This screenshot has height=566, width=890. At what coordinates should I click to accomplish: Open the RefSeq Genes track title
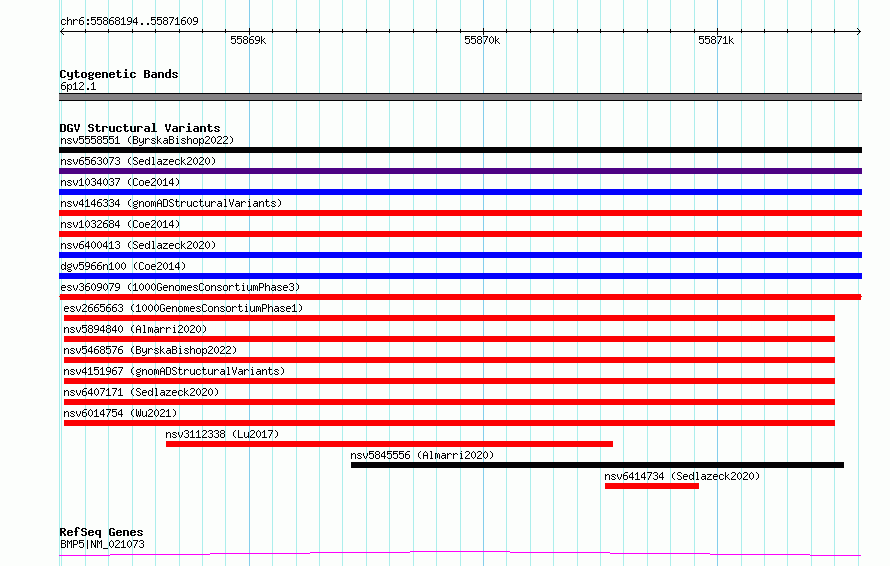[102, 532]
